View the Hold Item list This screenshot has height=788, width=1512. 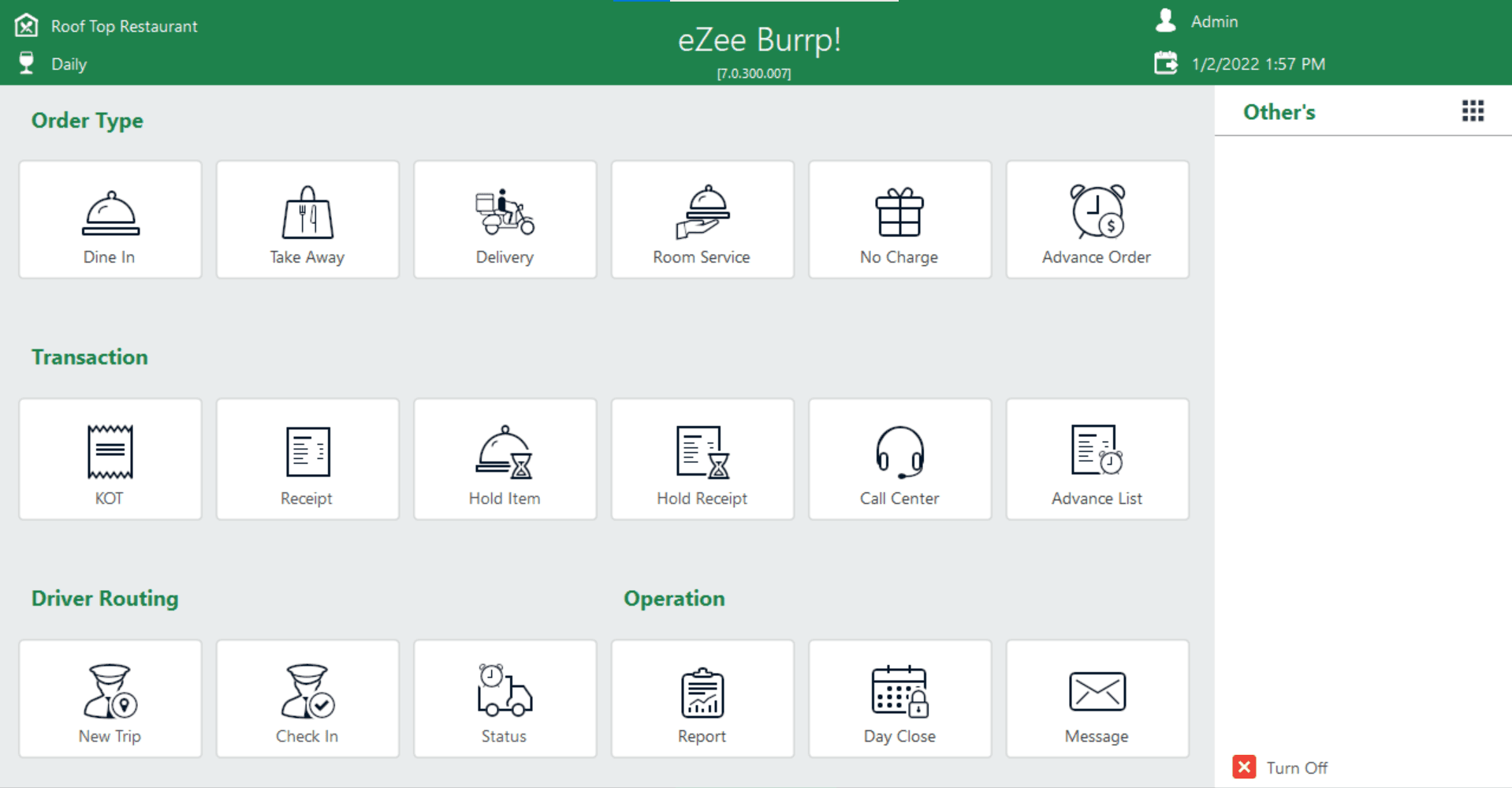[505, 459]
